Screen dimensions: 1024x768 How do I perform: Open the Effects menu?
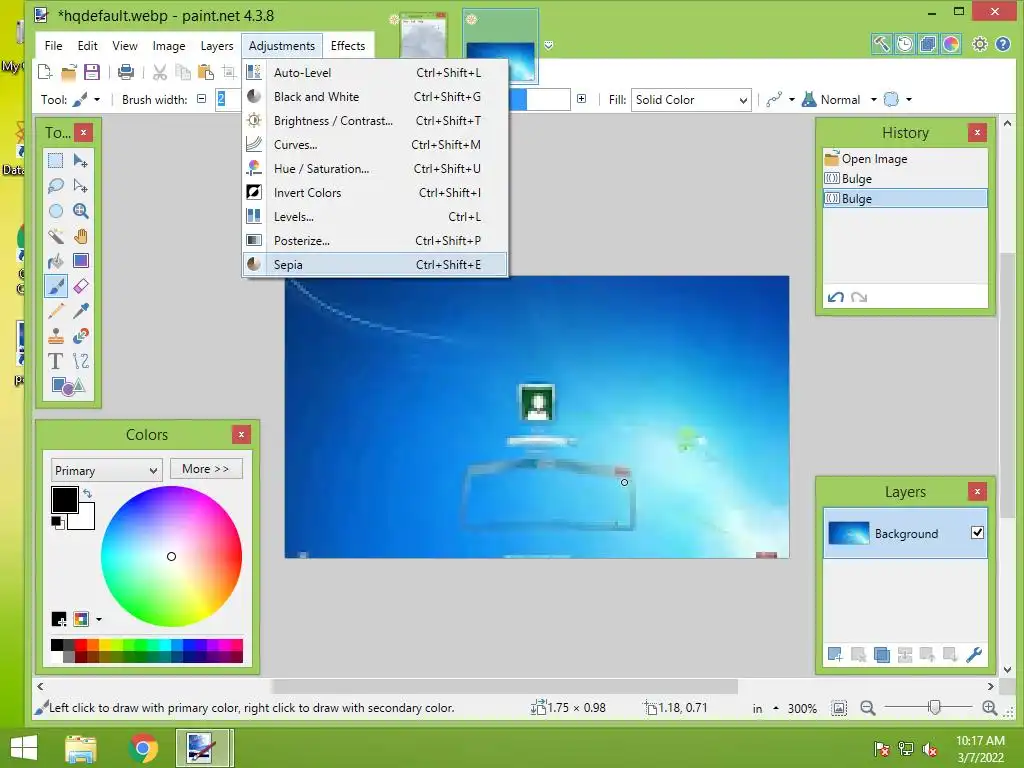(347, 46)
